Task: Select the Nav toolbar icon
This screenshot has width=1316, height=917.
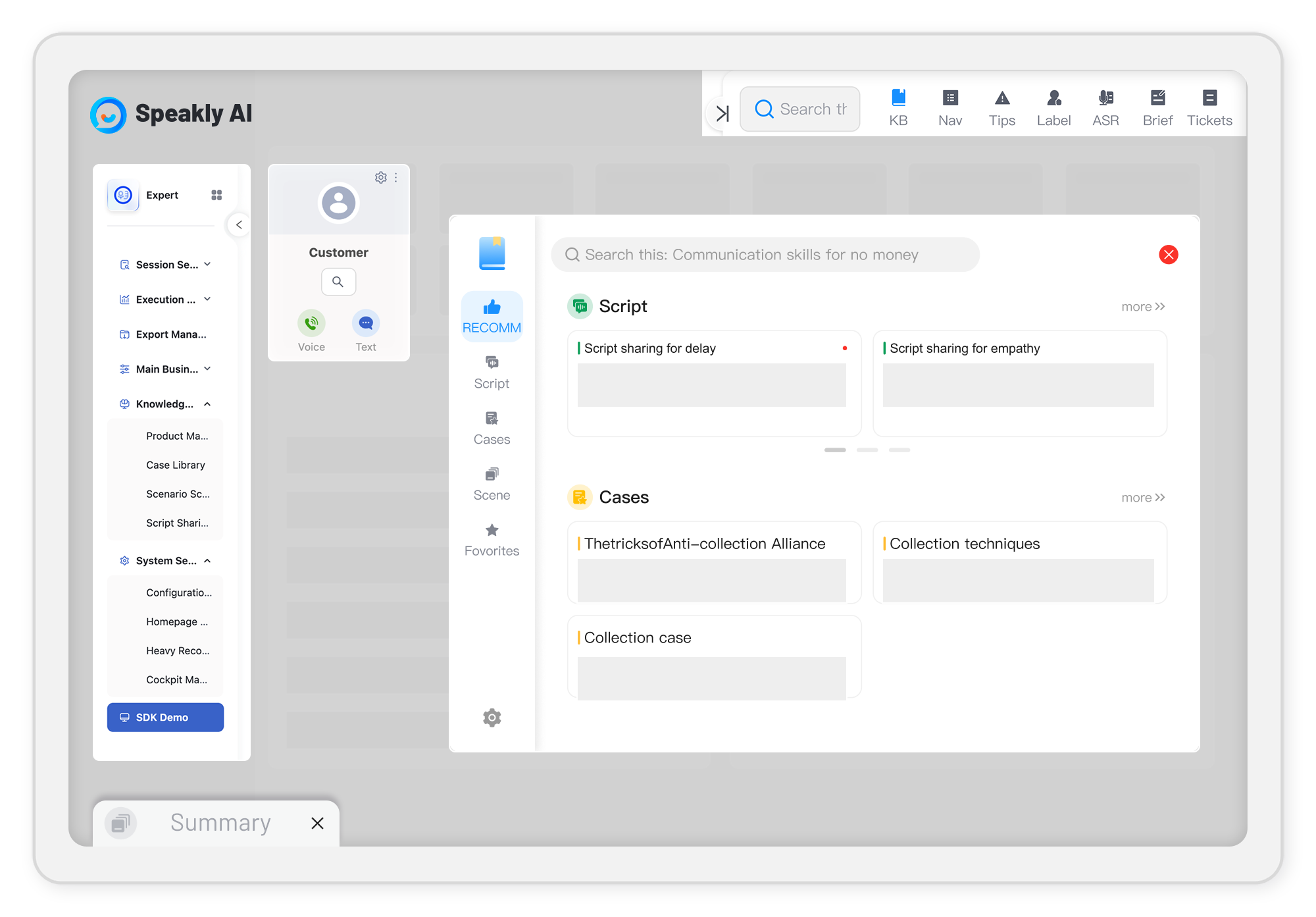Action: coord(949,105)
